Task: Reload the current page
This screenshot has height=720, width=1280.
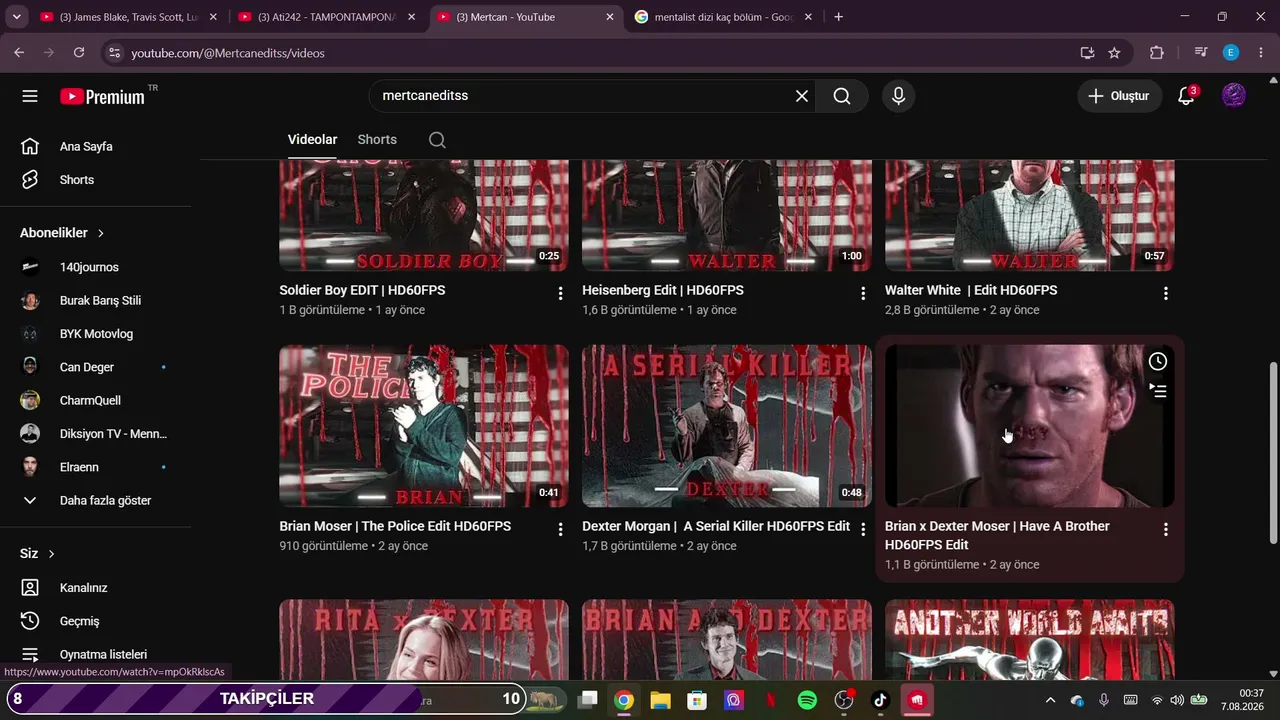Action: [x=79, y=53]
